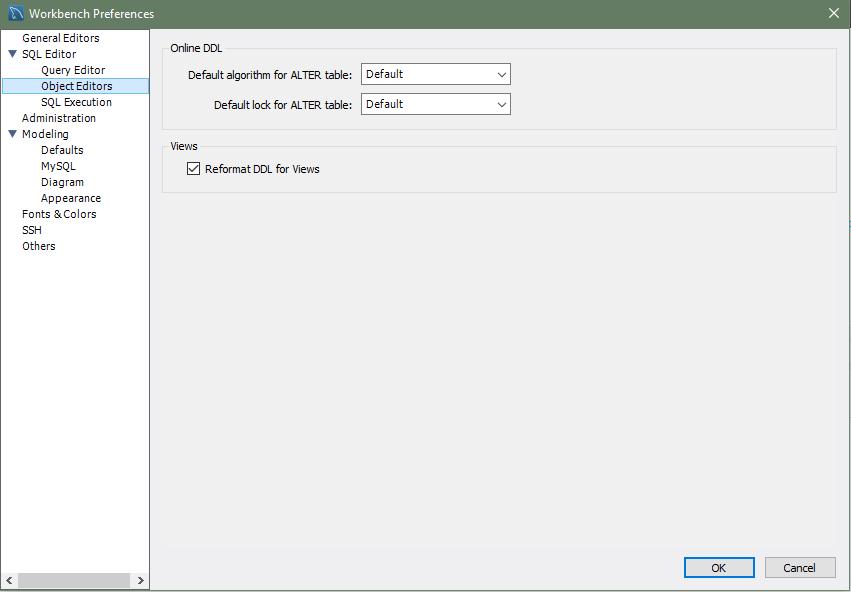
Task: Select the Administration preferences section
Action: (x=59, y=118)
